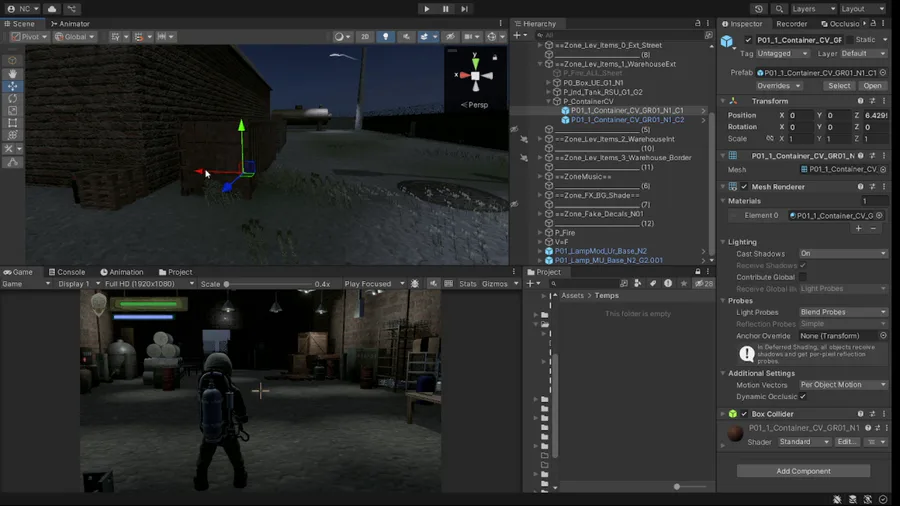Select the Move tool in Scene toolbar
This screenshot has height=506, width=900.
point(12,86)
